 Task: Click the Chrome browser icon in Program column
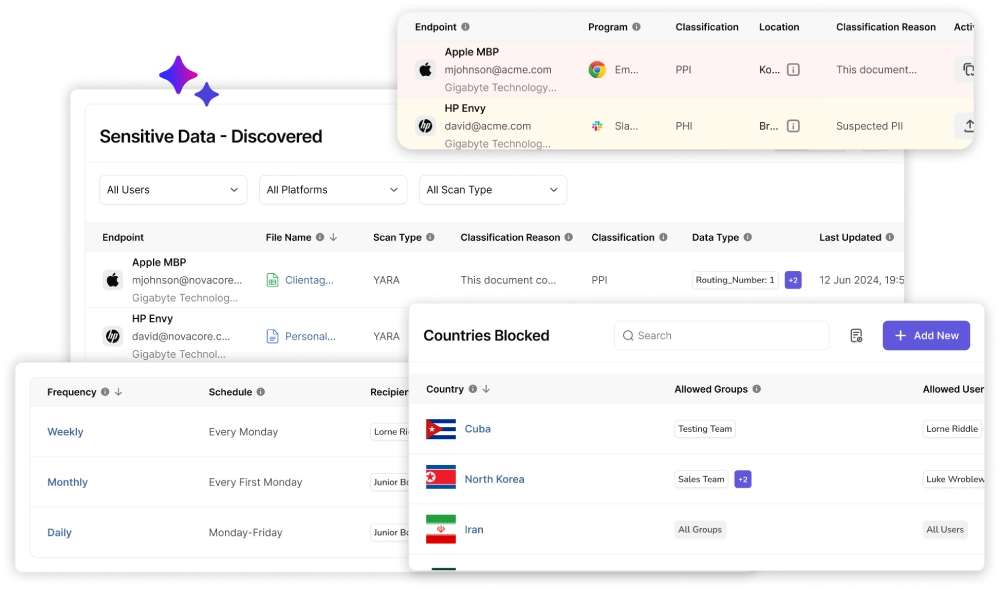point(597,70)
